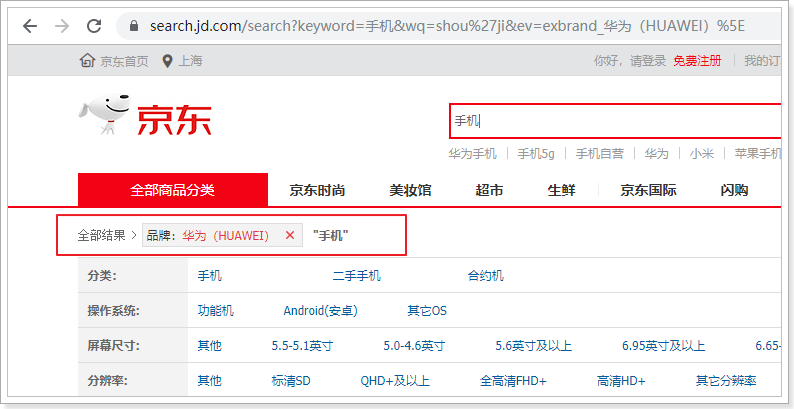Select the 京东时尚 navigation tab
The image size is (794, 409).
coord(317,190)
